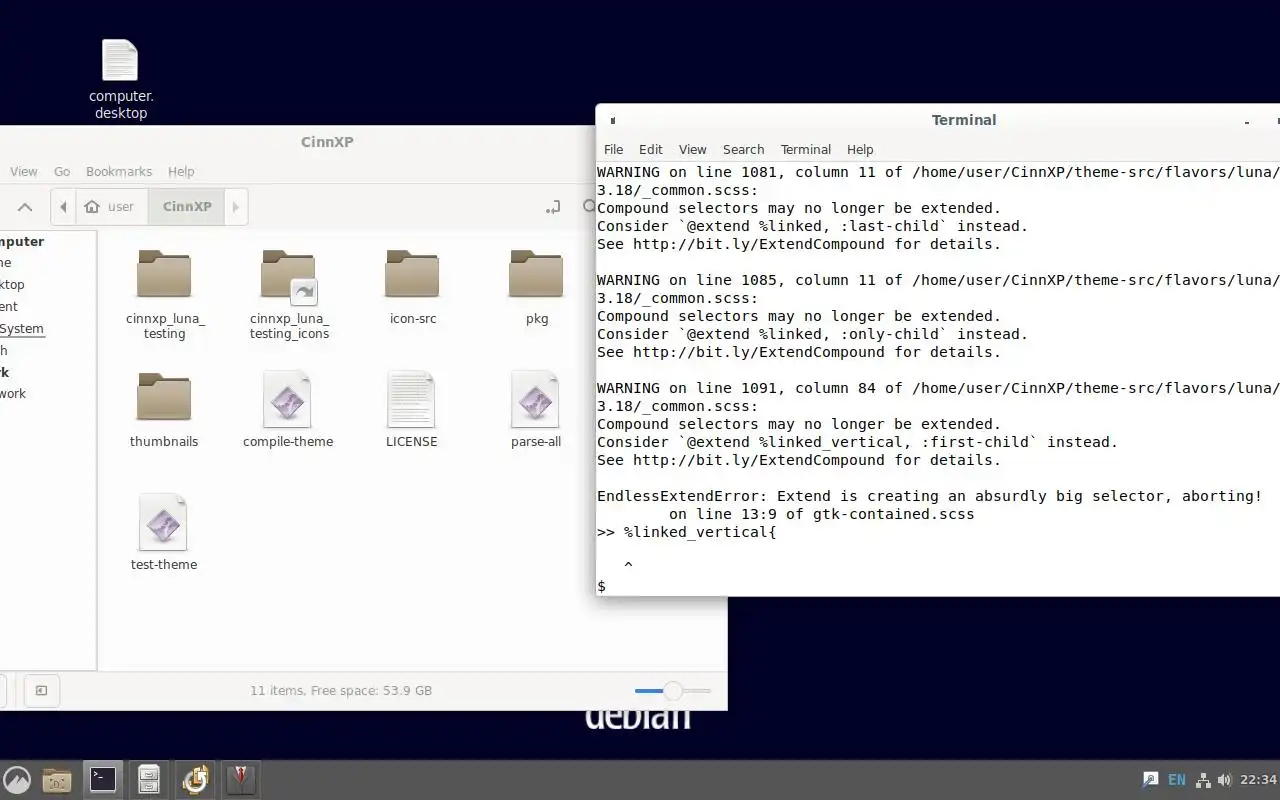The image size is (1280, 800).
Task: Open the file manager View menu
Action: (x=24, y=171)
